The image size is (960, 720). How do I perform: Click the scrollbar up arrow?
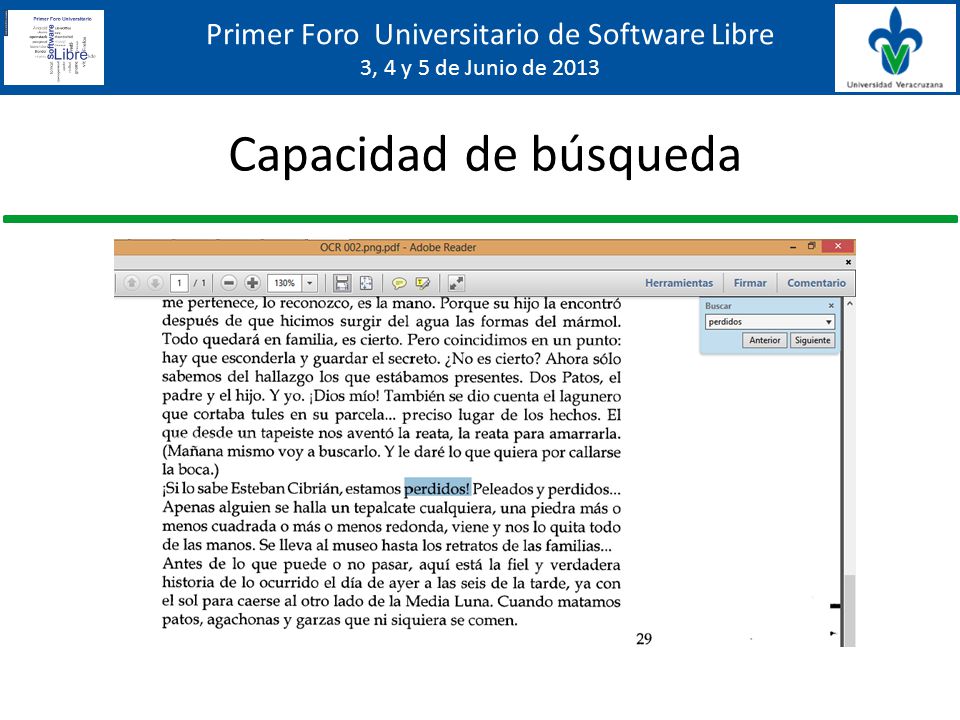[x=850, y=304]
